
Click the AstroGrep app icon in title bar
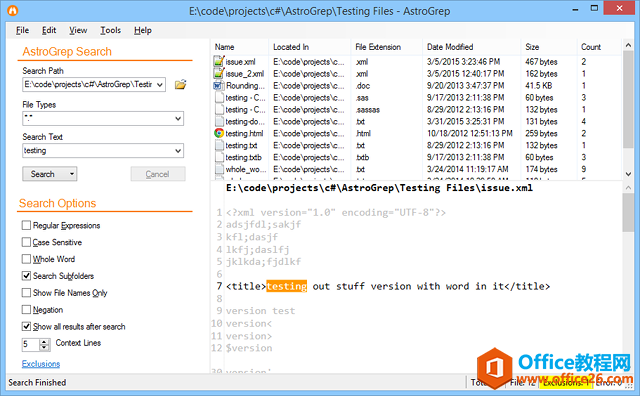tap(13, 11)
